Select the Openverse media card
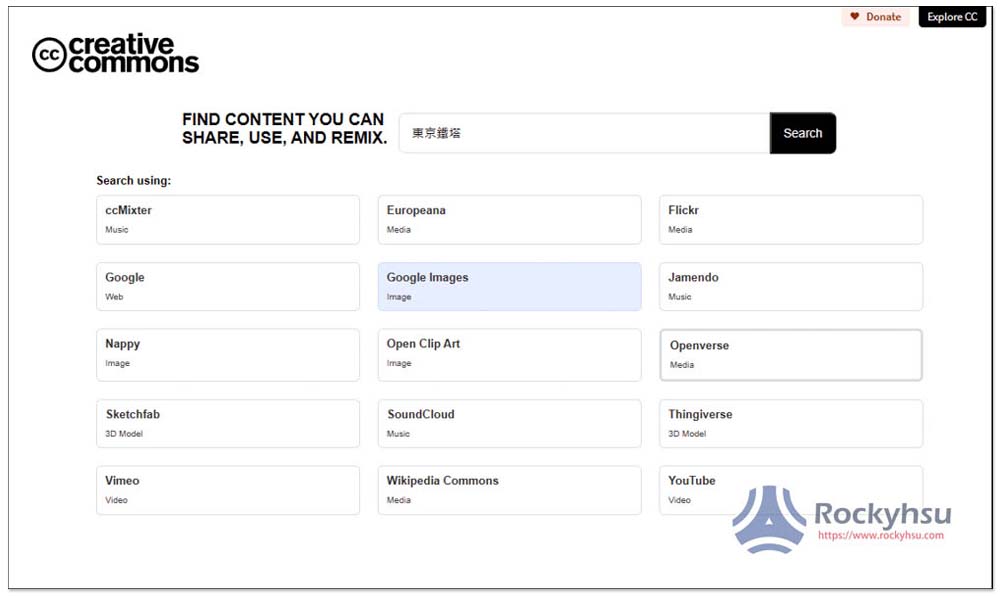The image size is (1000, 596). point(790,354)
